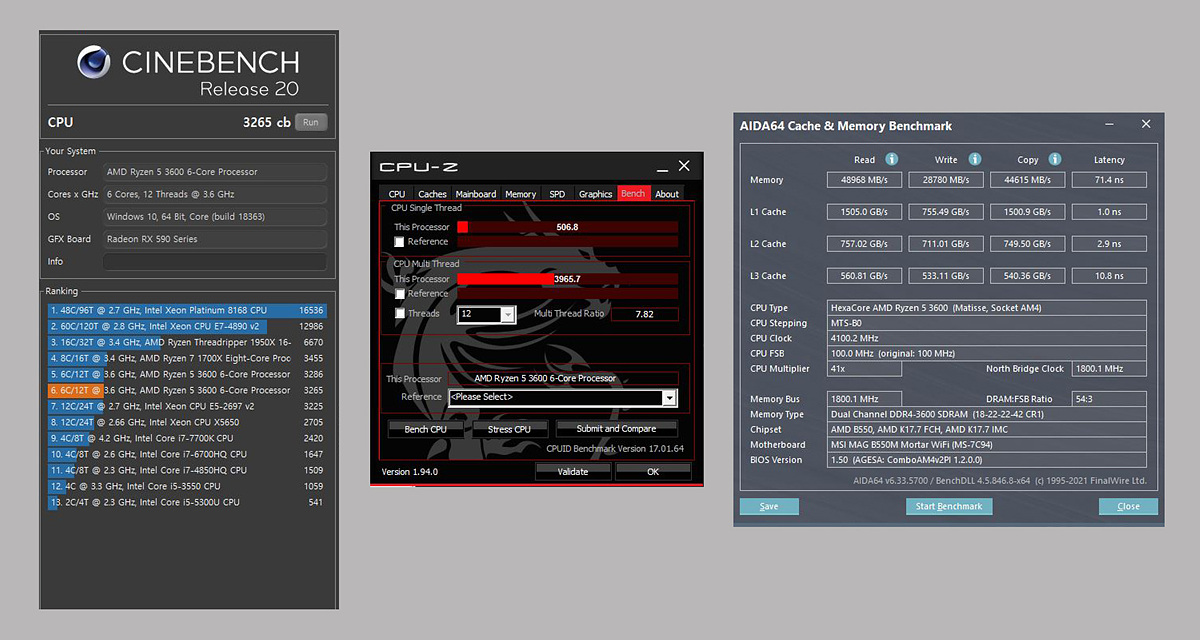This screenshot has height=640, width=1200.
Task: Click the Multi Thread Ratio value field
Action: pos(644,314)
